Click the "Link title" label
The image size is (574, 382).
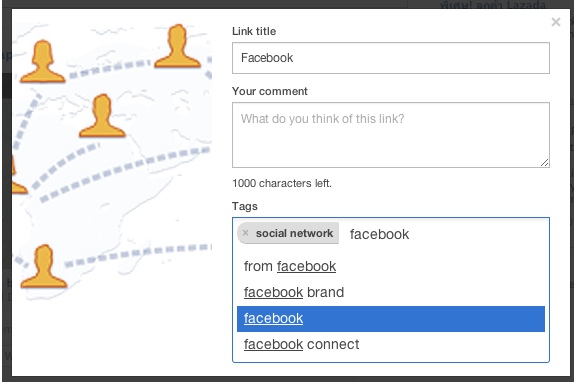click(254, 31)
